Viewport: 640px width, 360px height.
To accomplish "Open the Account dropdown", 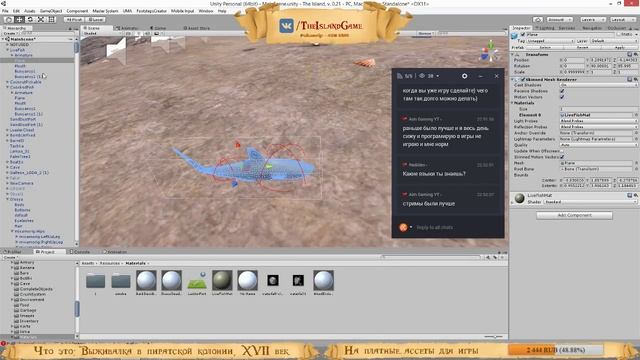I will pyautogui.click(x=560, y=19).
